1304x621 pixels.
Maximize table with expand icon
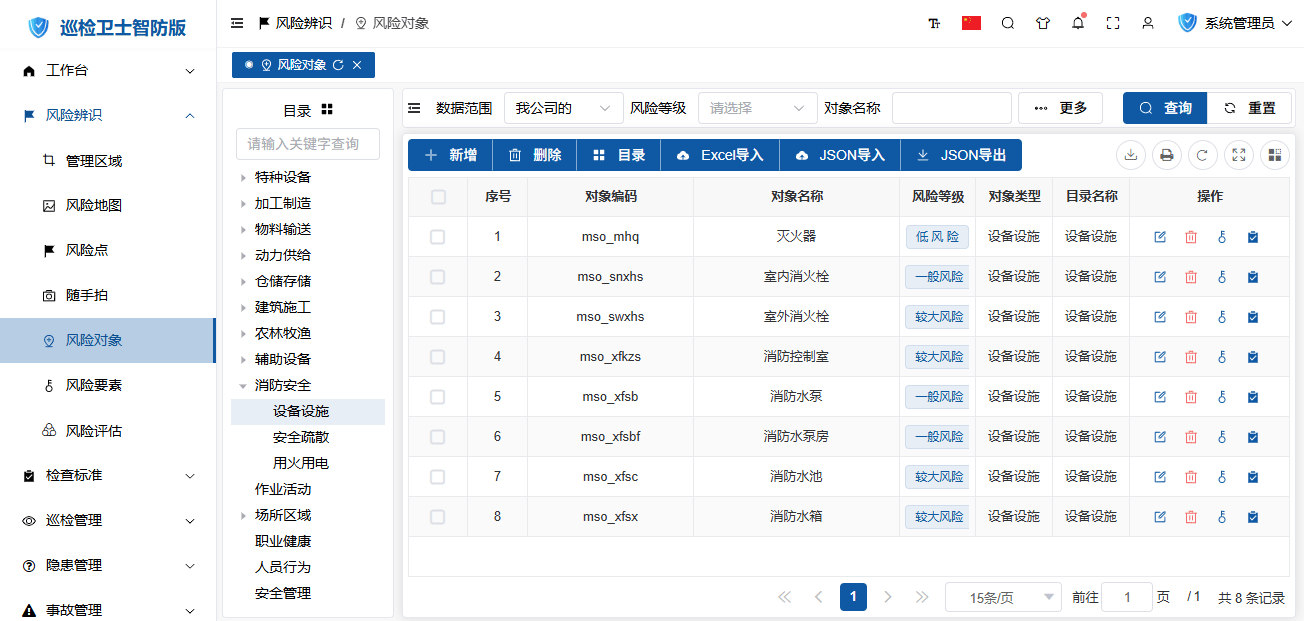pos(1239,155)
